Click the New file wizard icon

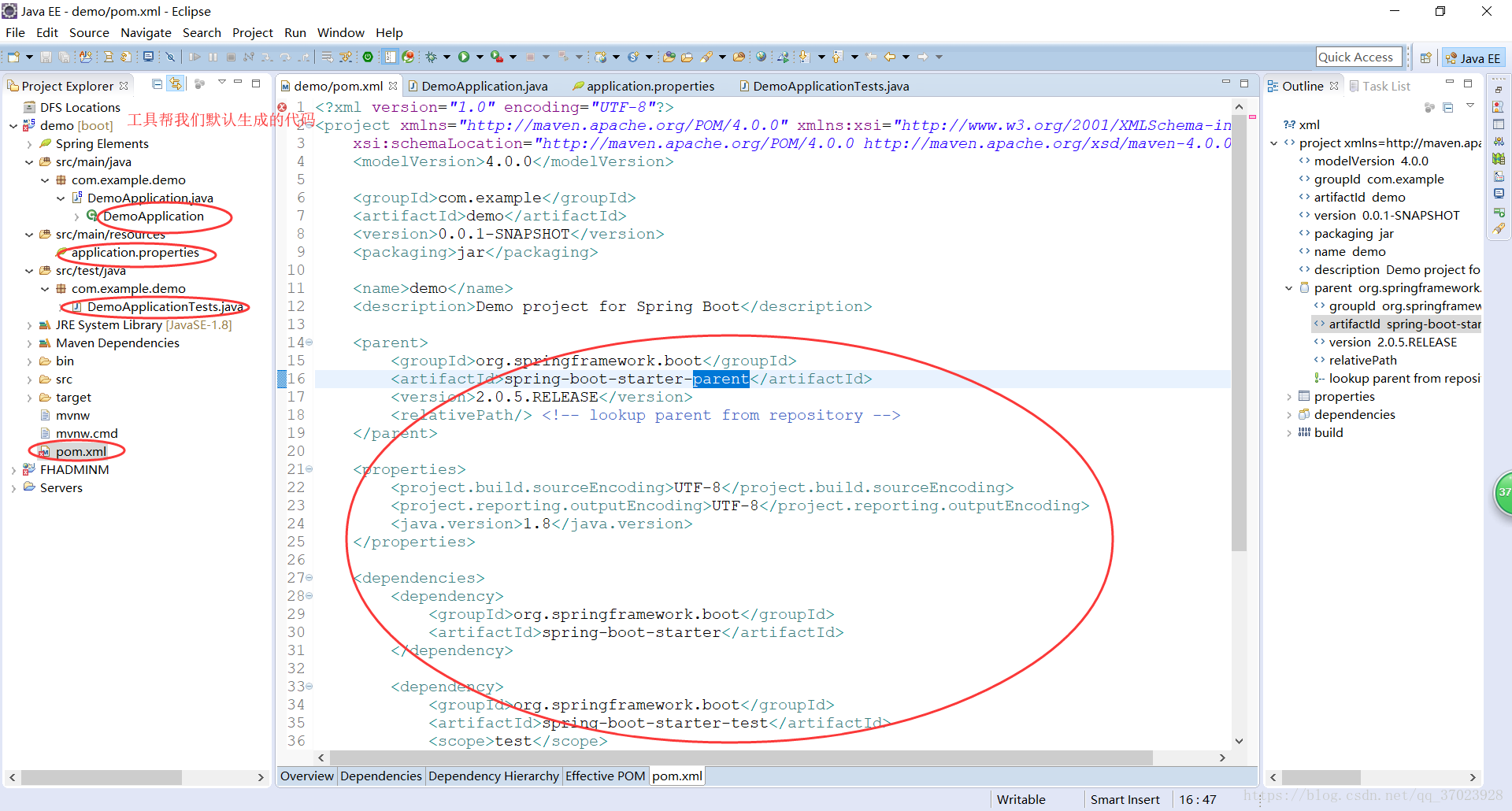13,57
